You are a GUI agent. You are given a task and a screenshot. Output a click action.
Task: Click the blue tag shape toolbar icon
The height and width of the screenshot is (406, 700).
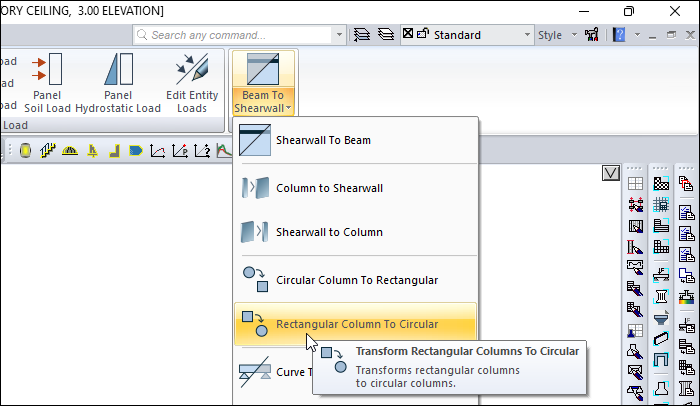(x=136, y=151)
